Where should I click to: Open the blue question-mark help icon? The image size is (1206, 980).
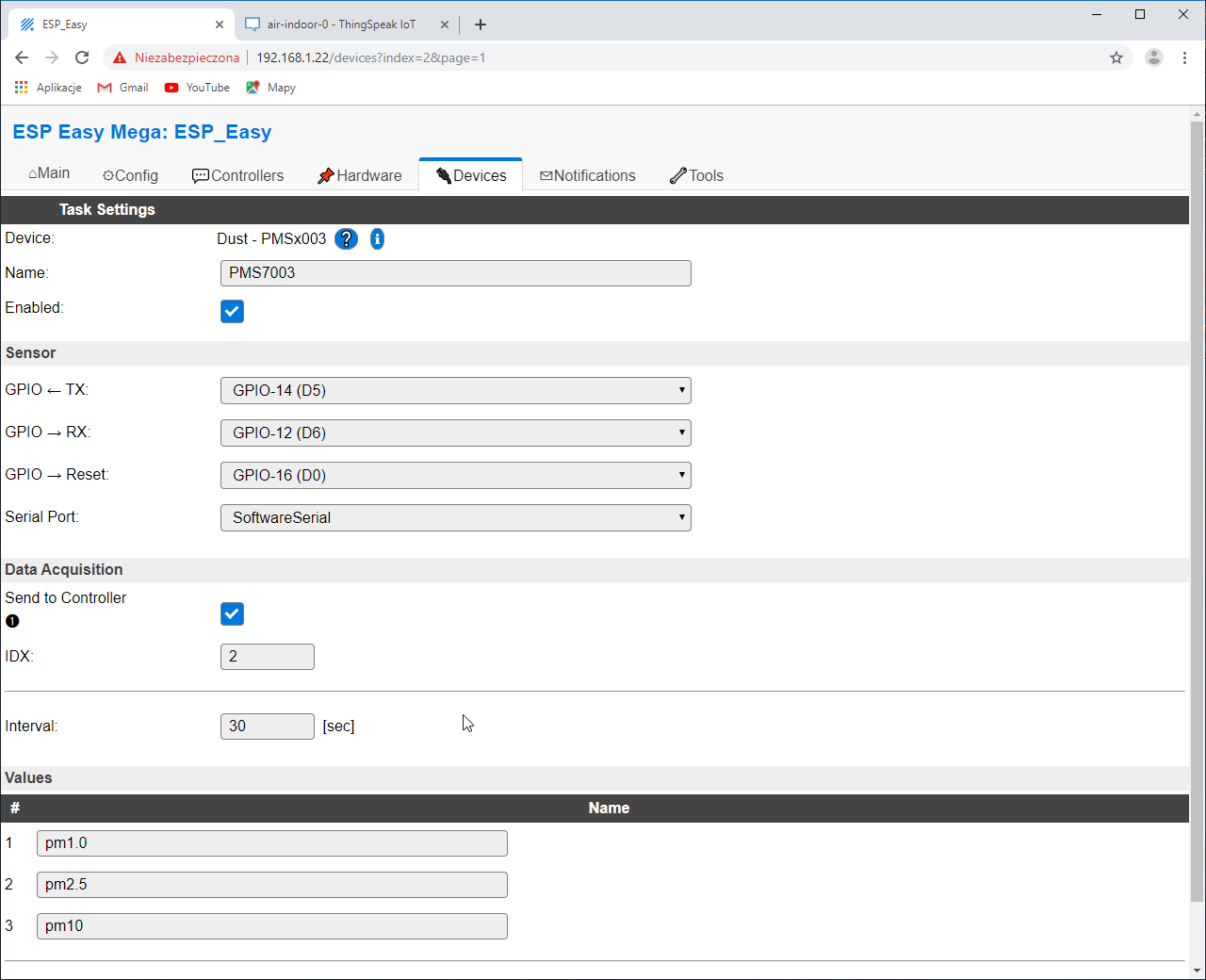tap(346, 238)
